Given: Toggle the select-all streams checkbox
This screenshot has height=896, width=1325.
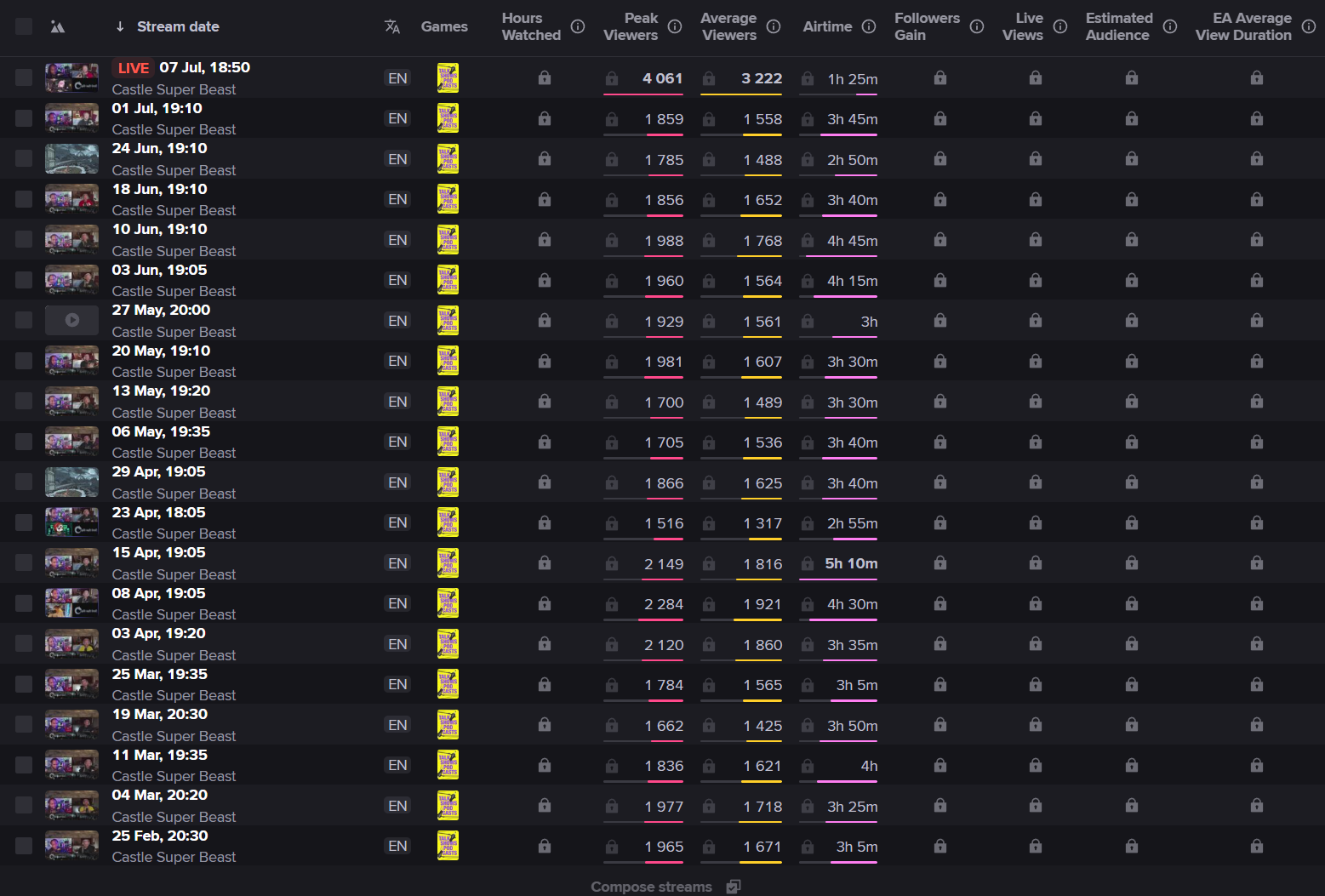Looking at the screenshot, I should coord(24,26).
